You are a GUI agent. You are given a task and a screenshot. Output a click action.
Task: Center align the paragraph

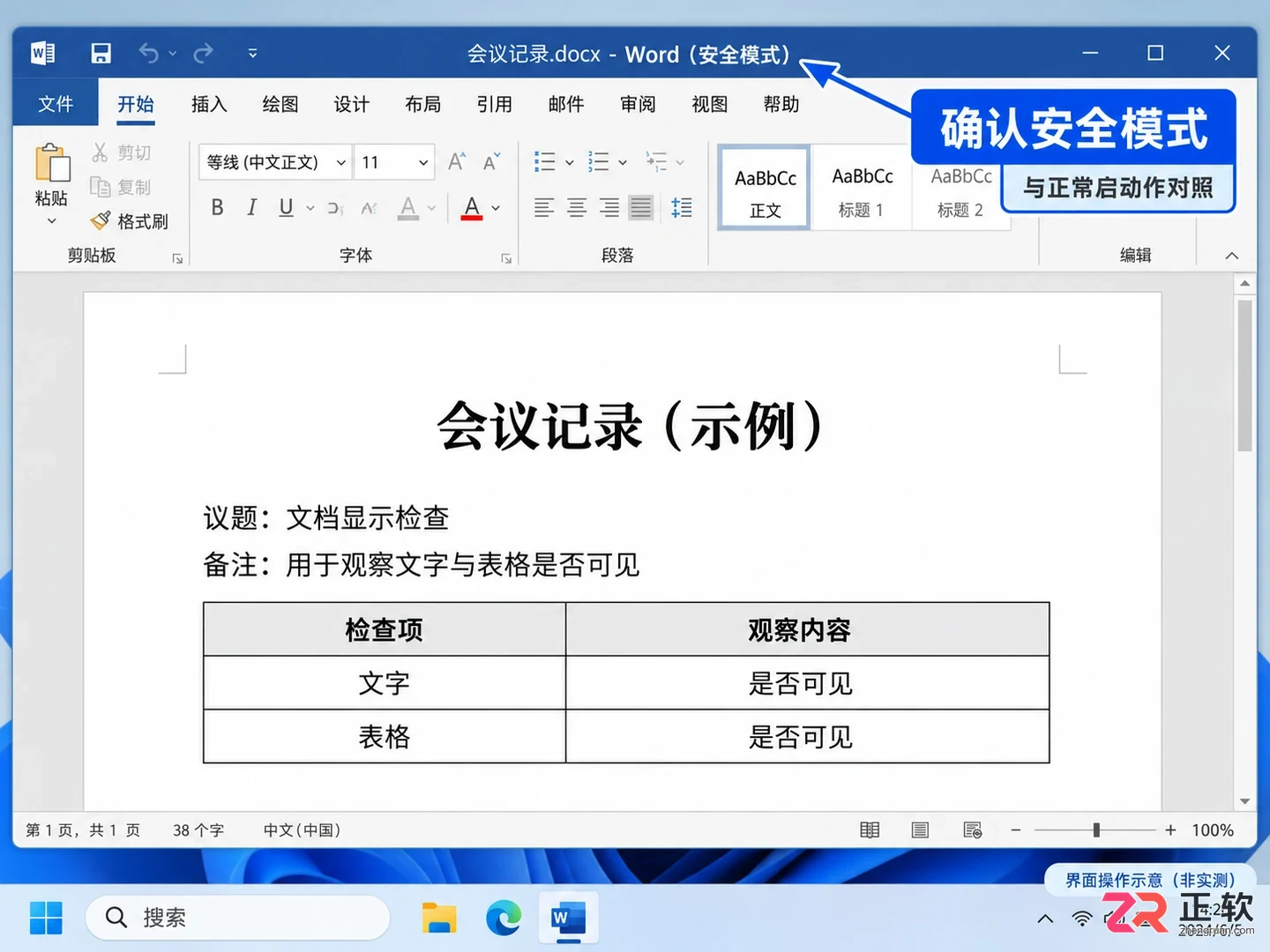tap(577, 208)
